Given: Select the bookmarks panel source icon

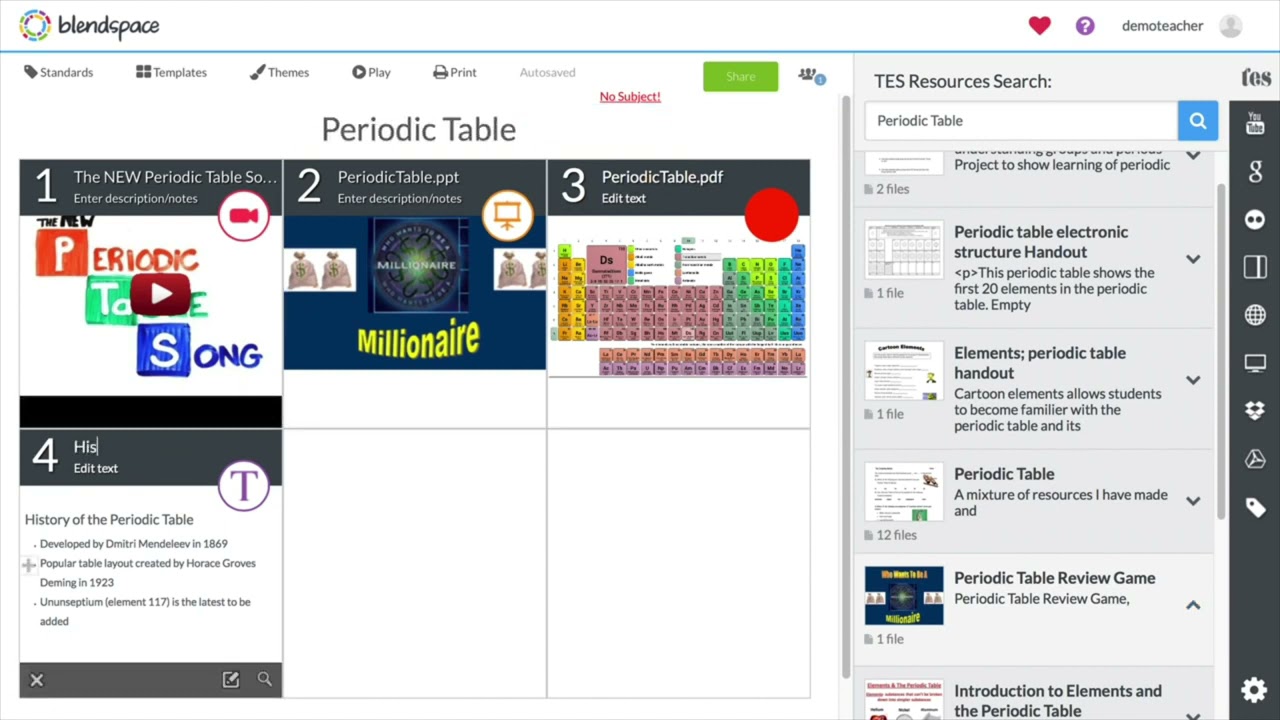Looking at the screenshot, I should click(1255, 267).
